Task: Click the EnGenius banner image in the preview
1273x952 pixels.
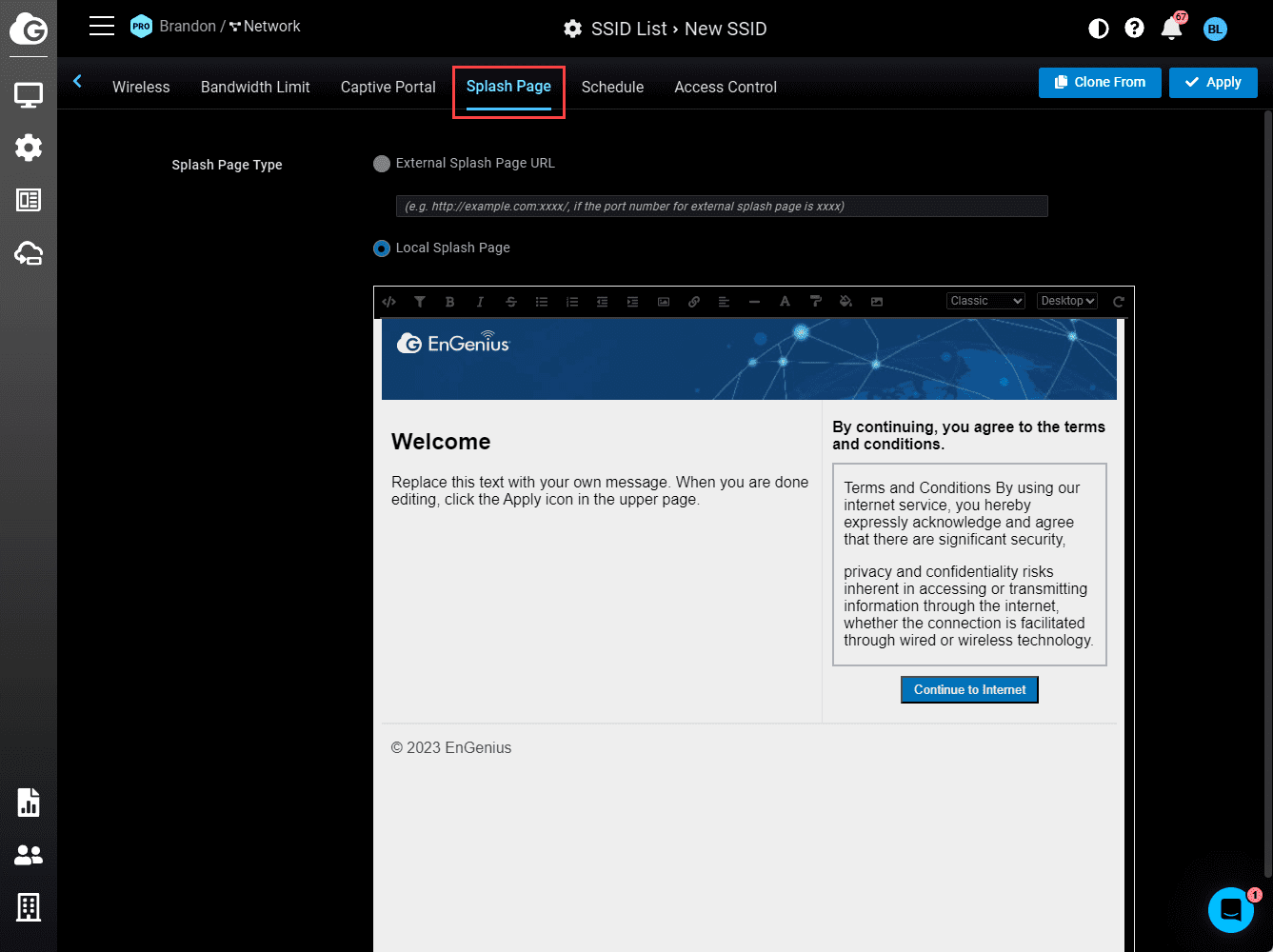Action: [x=749, y=359]
